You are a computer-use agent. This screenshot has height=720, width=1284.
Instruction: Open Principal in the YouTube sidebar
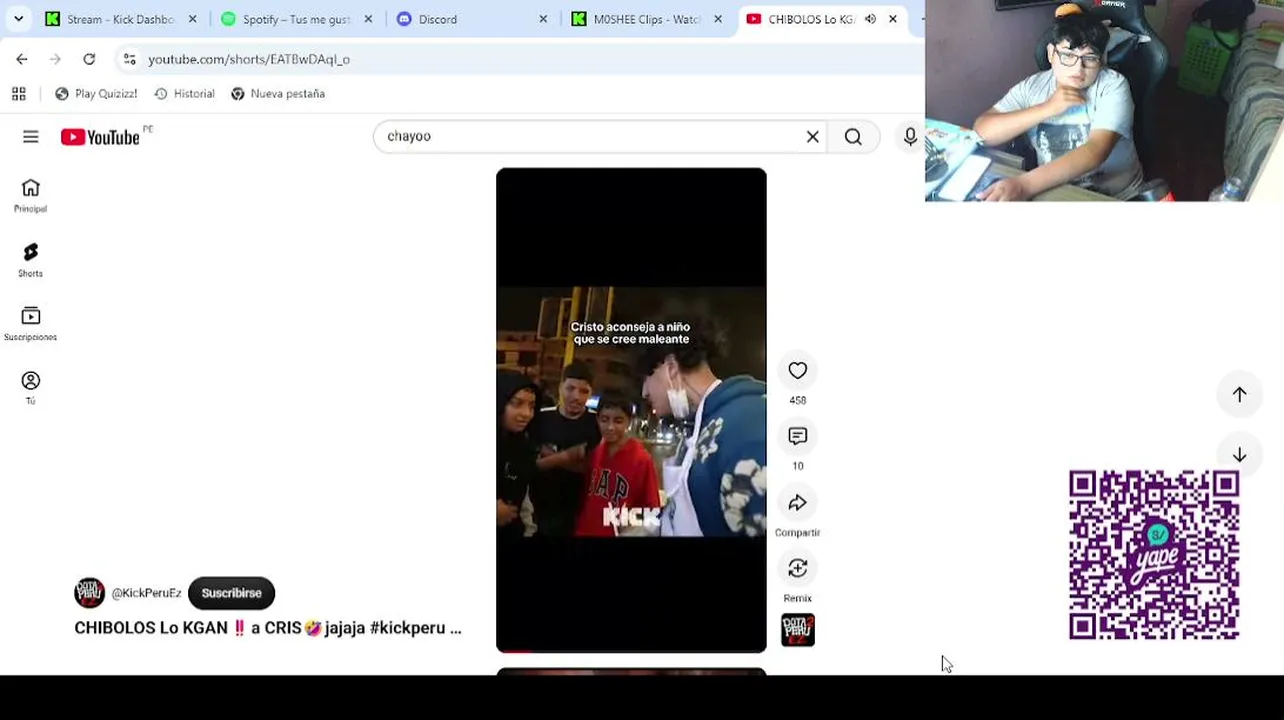click(30, 195)
